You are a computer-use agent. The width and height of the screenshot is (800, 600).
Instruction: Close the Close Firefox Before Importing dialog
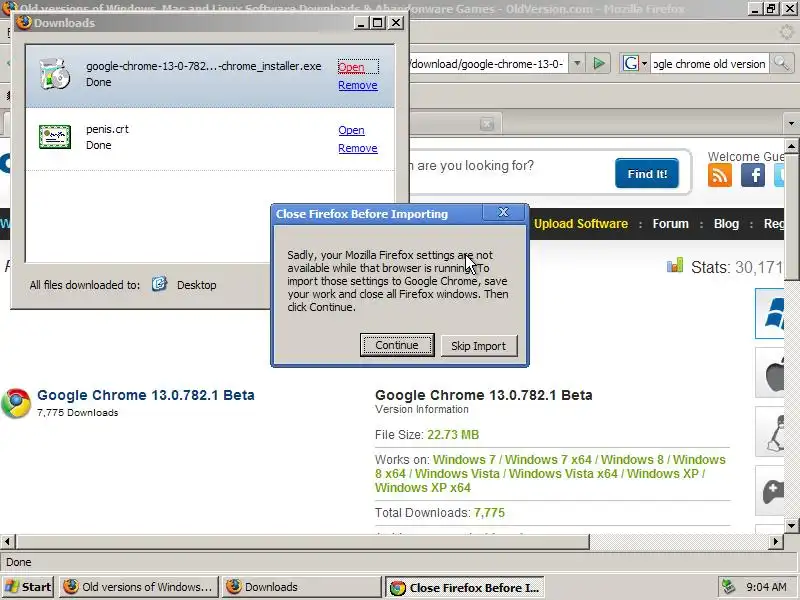pos(503,213)
